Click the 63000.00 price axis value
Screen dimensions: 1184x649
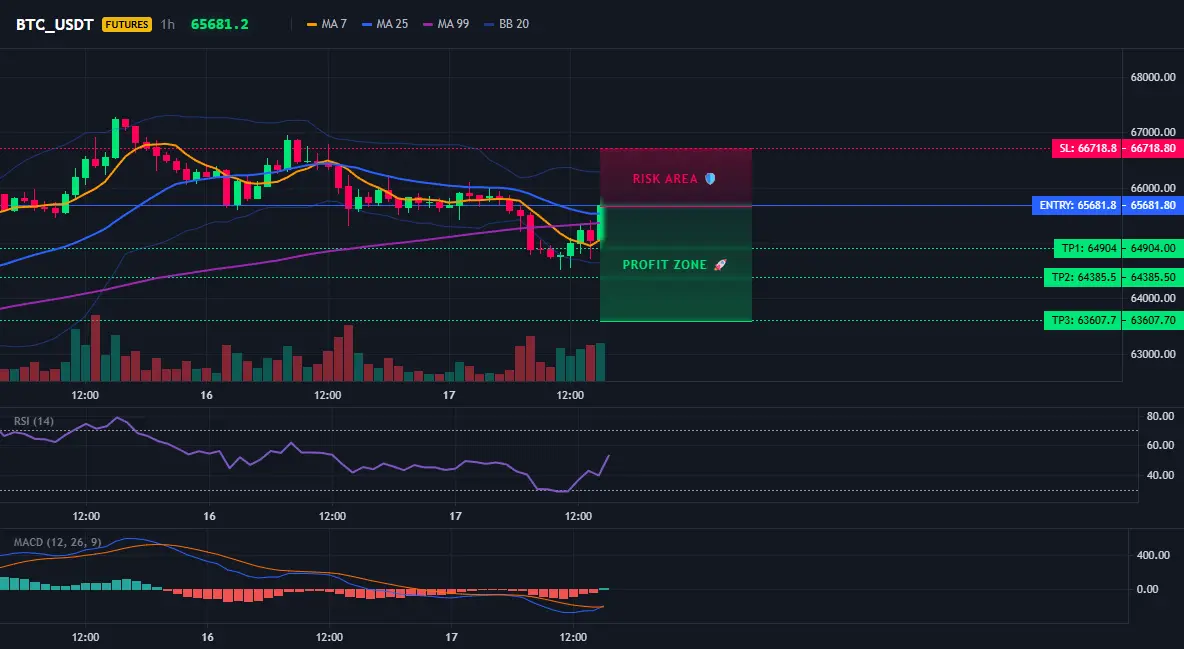coord(1153,354)
